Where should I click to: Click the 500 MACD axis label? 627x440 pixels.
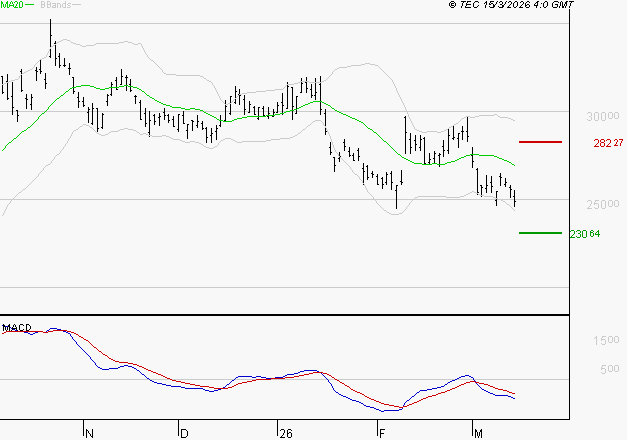(x=610, y=369)
